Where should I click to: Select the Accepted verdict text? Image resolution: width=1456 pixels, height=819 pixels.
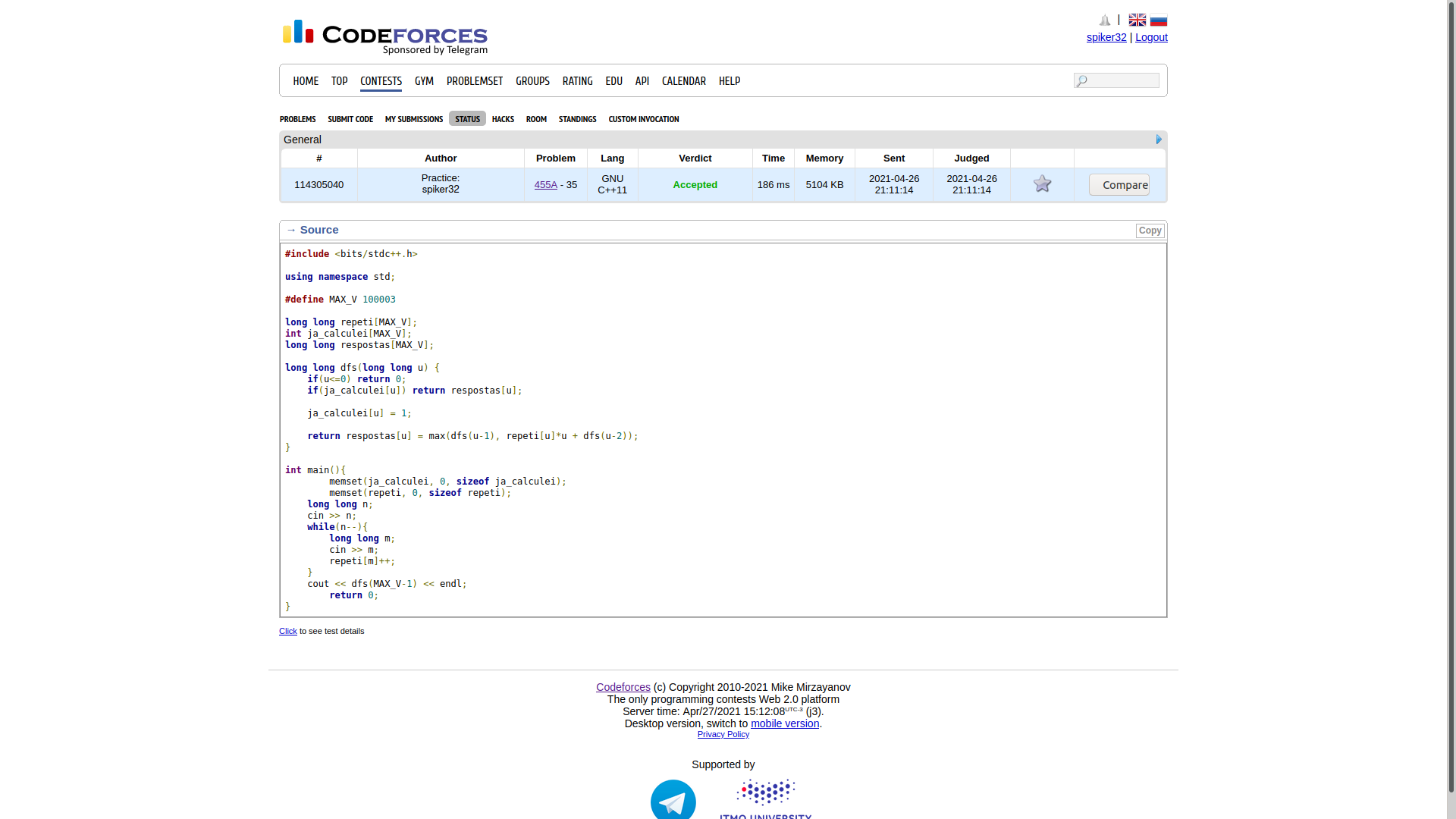tap(695, 185)
